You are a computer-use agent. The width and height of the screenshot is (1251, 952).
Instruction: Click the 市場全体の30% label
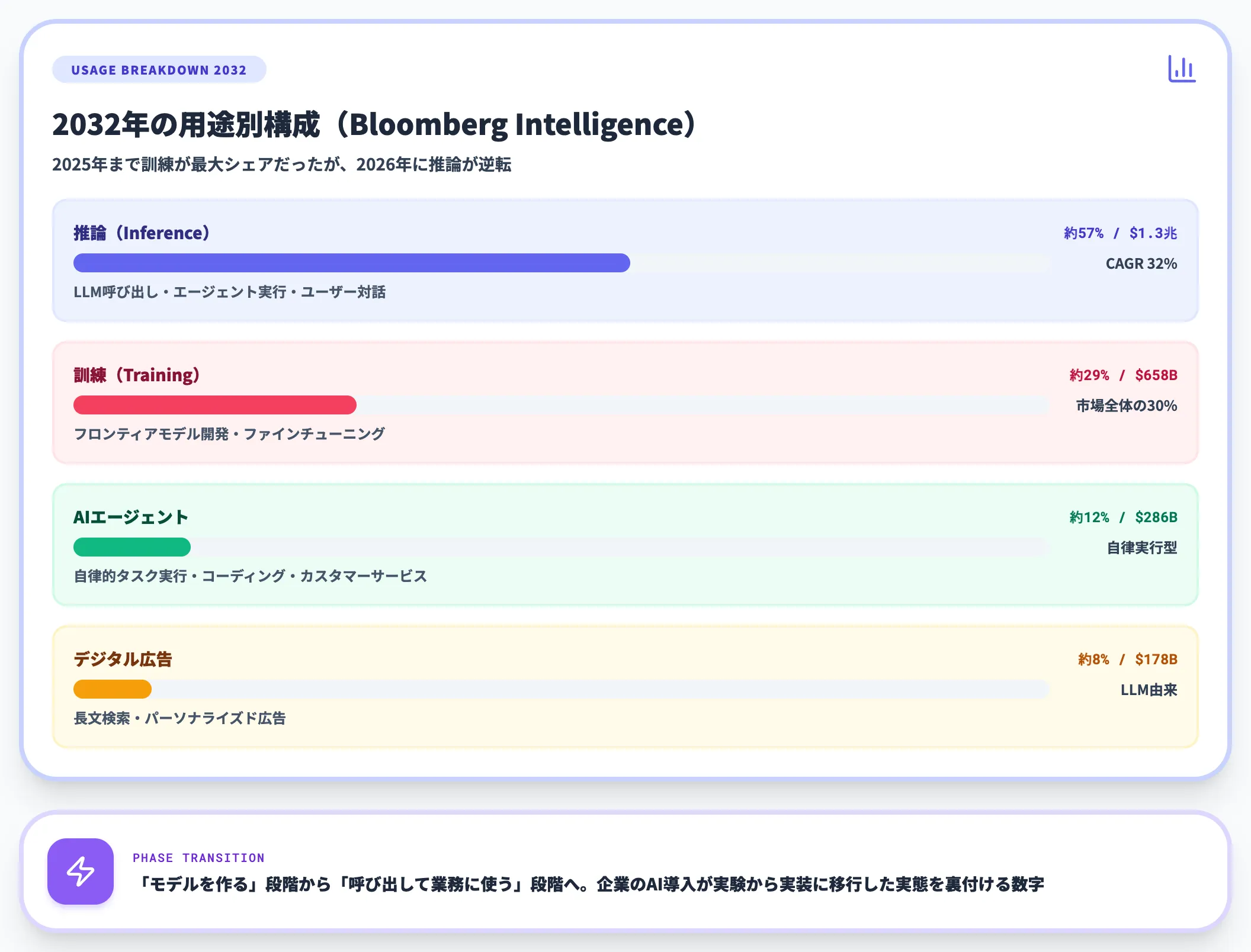click(1127, 406)
